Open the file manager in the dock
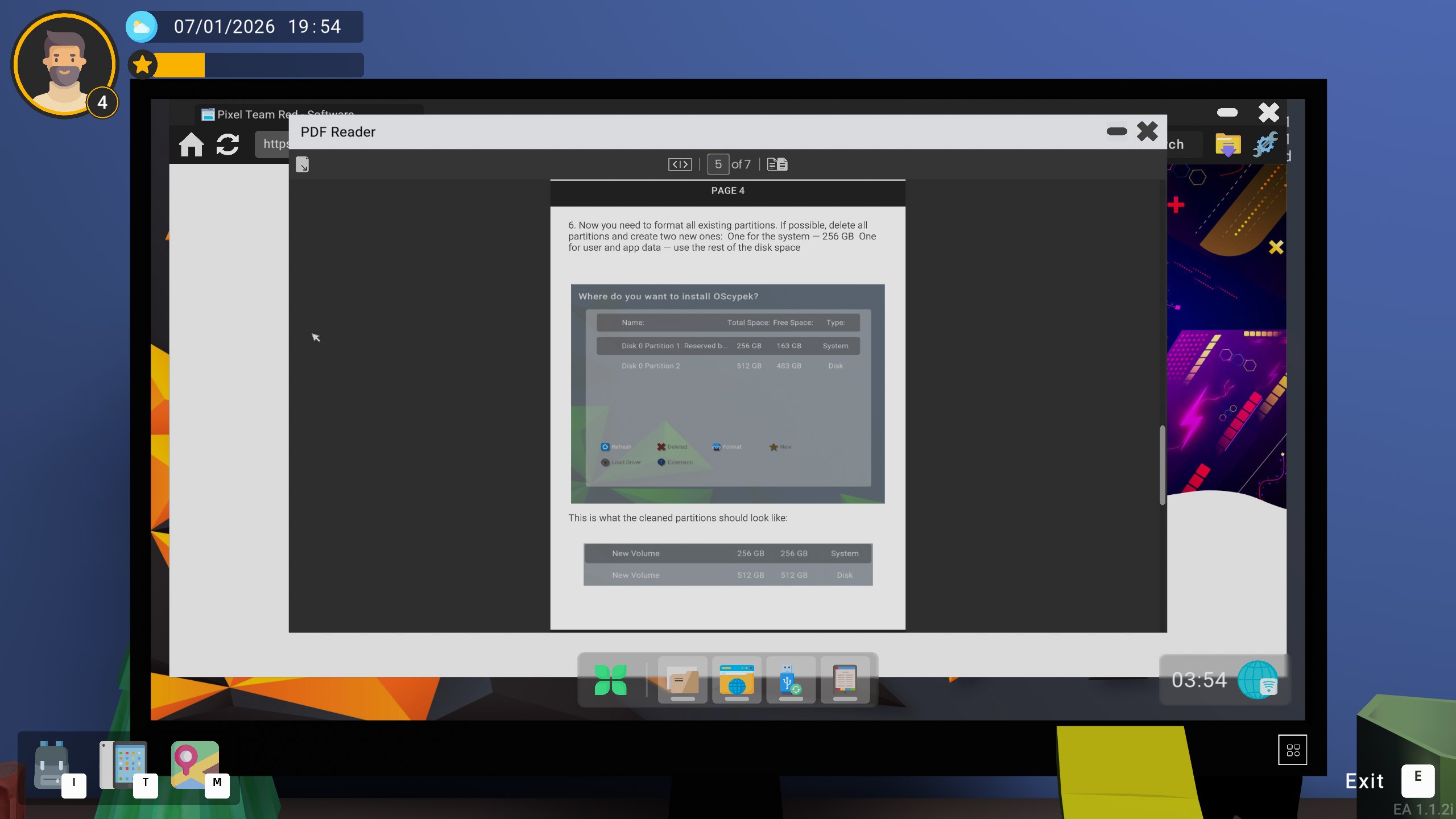 pos(682,680)
